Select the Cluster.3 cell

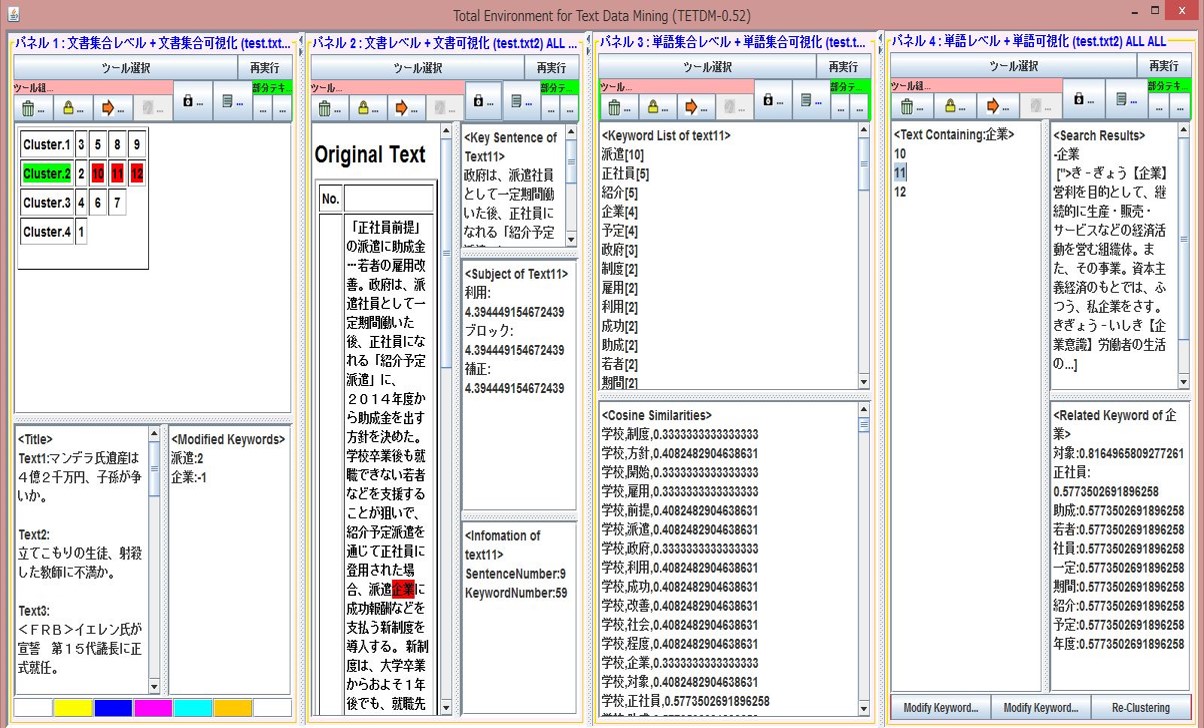click(47, 203)
